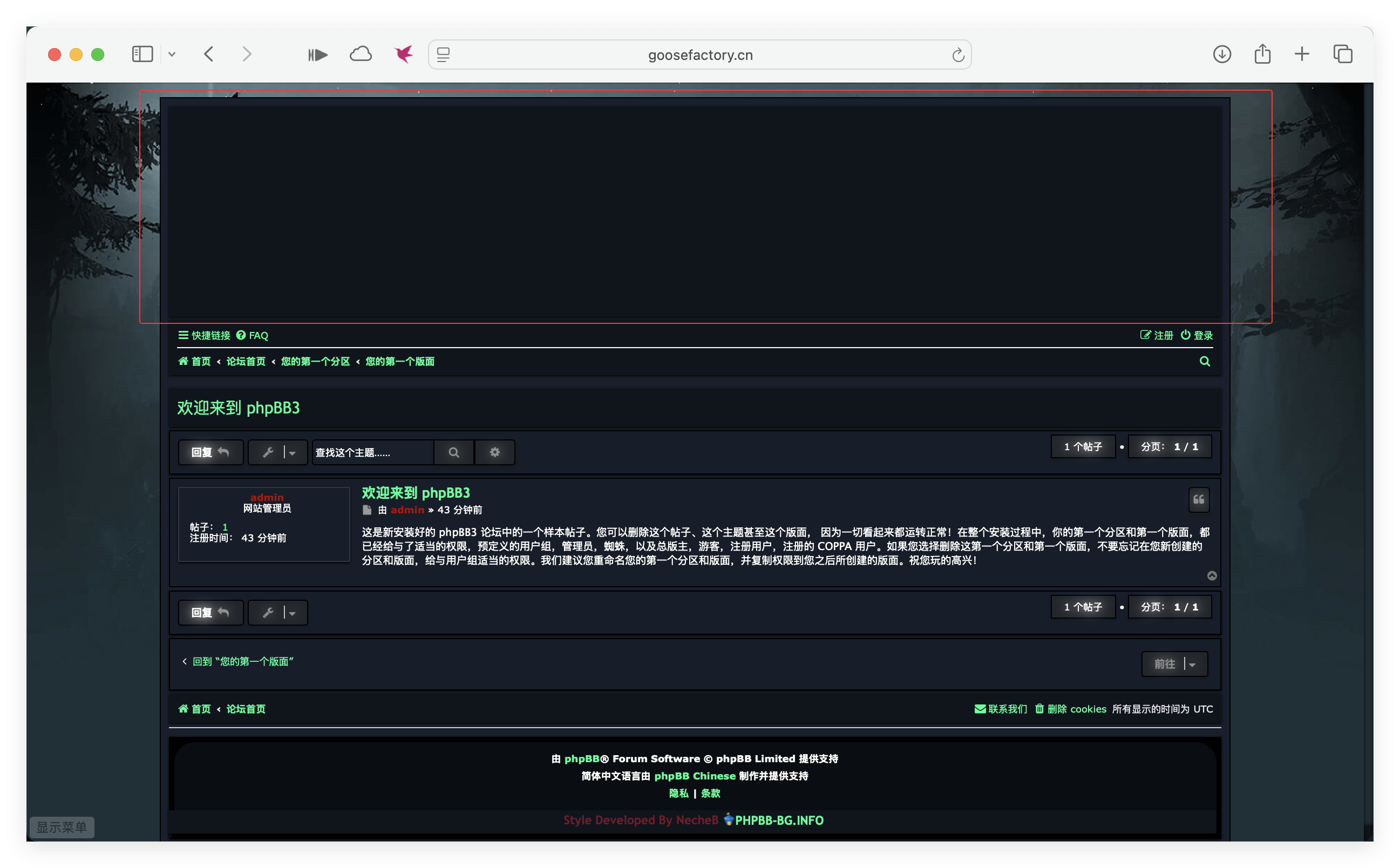The height and width of the screenshot is (868, 1400).
Task: Open Safari downloads icon
Action: point(1221,55)
